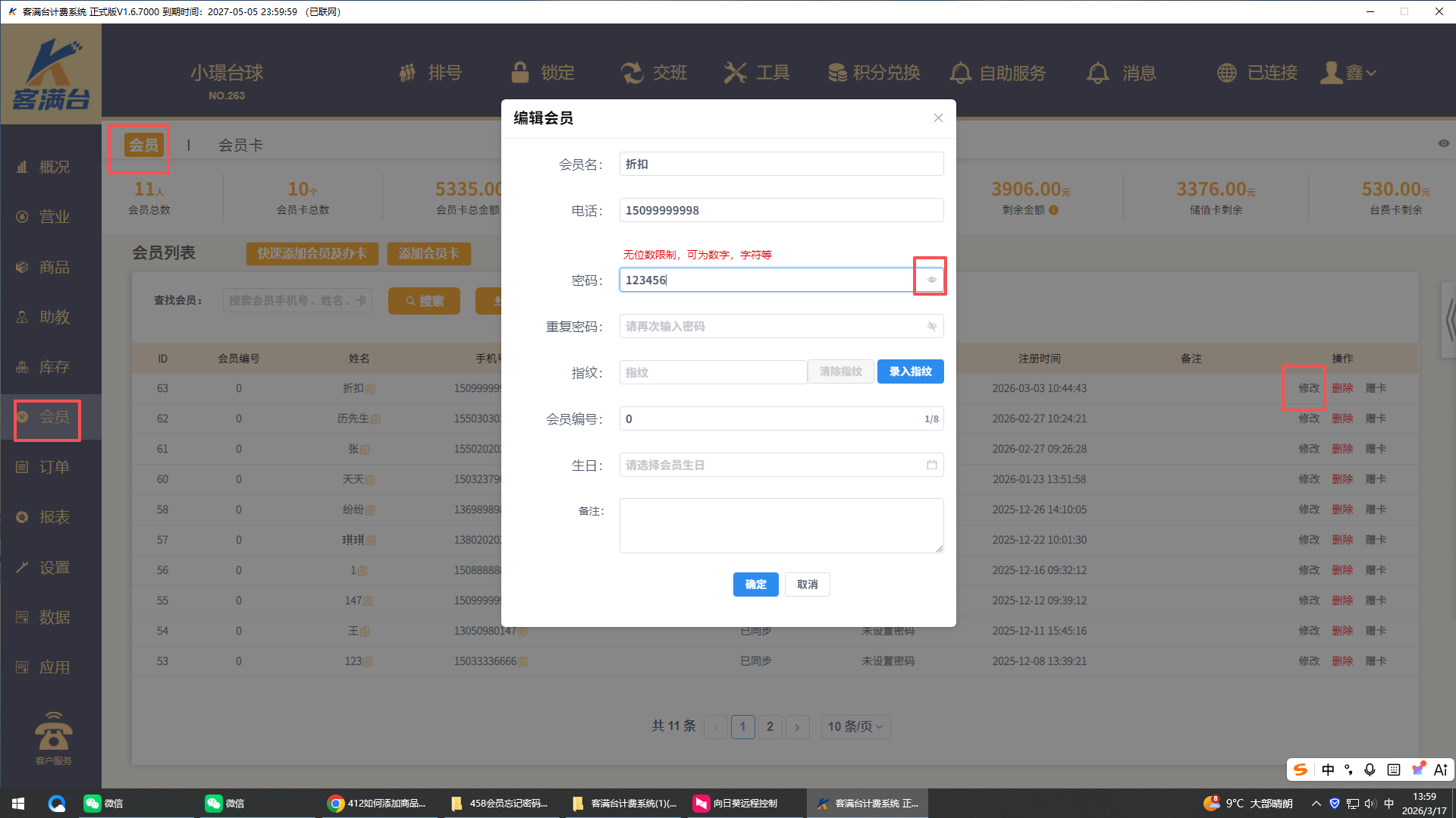Click inside the 备注 textarea
The image size is (1456, 818).
click(x=781, y=525)
